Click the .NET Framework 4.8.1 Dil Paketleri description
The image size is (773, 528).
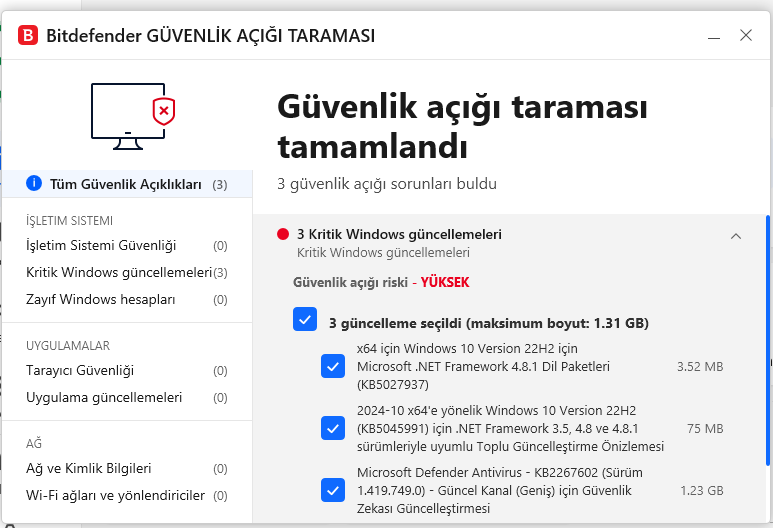coord(483,366)
